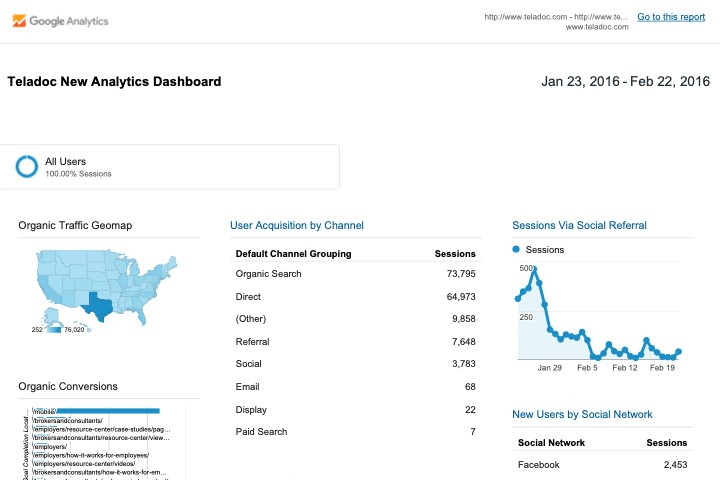Viewport: 720px width, 480px height.
Task: Click the Jan 23, 2016 - Feb 22, 2016 date range
Action: click(x=625, y=81)
